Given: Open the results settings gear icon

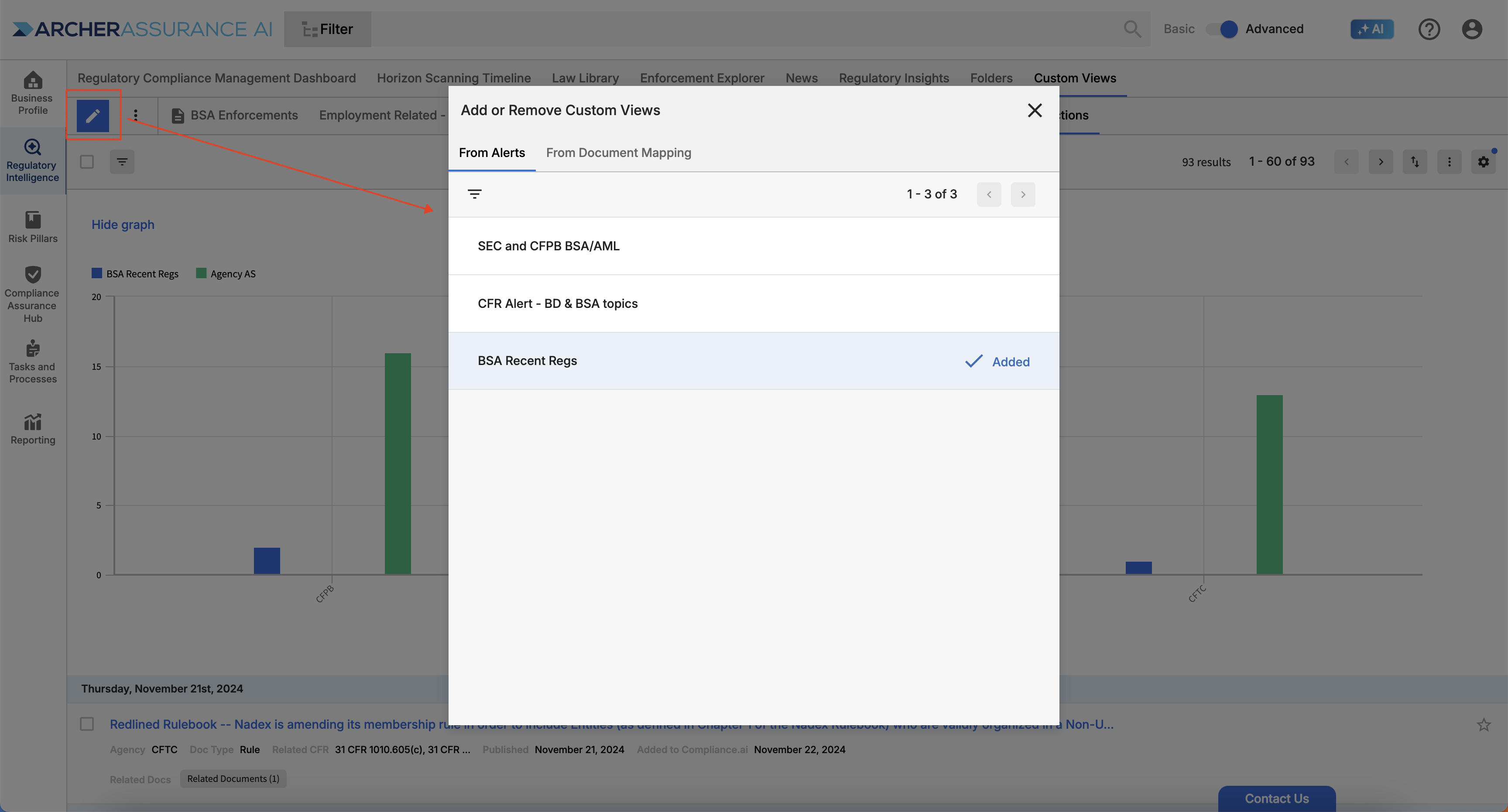Looking at the screenshot, I should point(1484,161).
